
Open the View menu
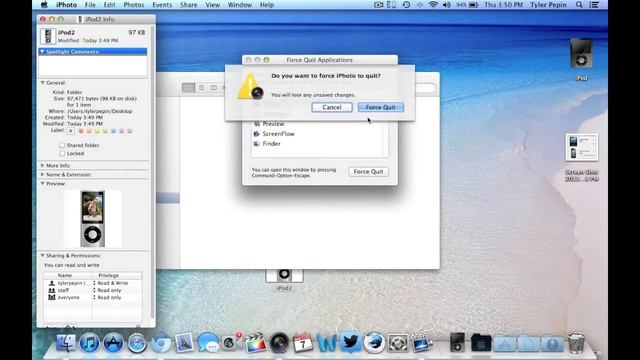[x=212, y=5]
